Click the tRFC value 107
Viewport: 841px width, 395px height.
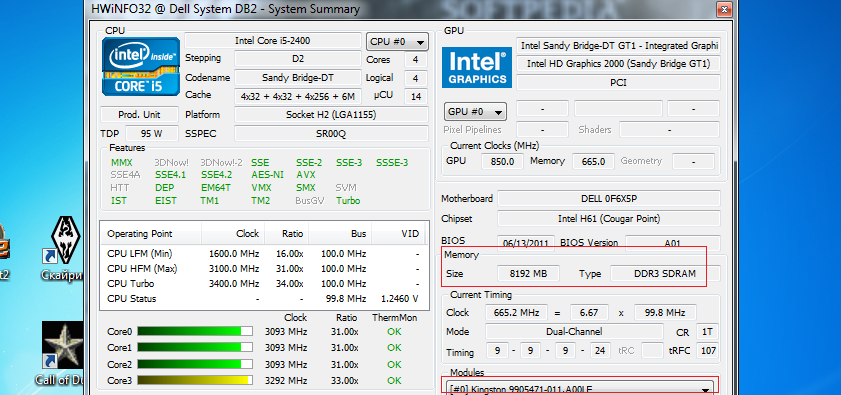click(707, 352)
